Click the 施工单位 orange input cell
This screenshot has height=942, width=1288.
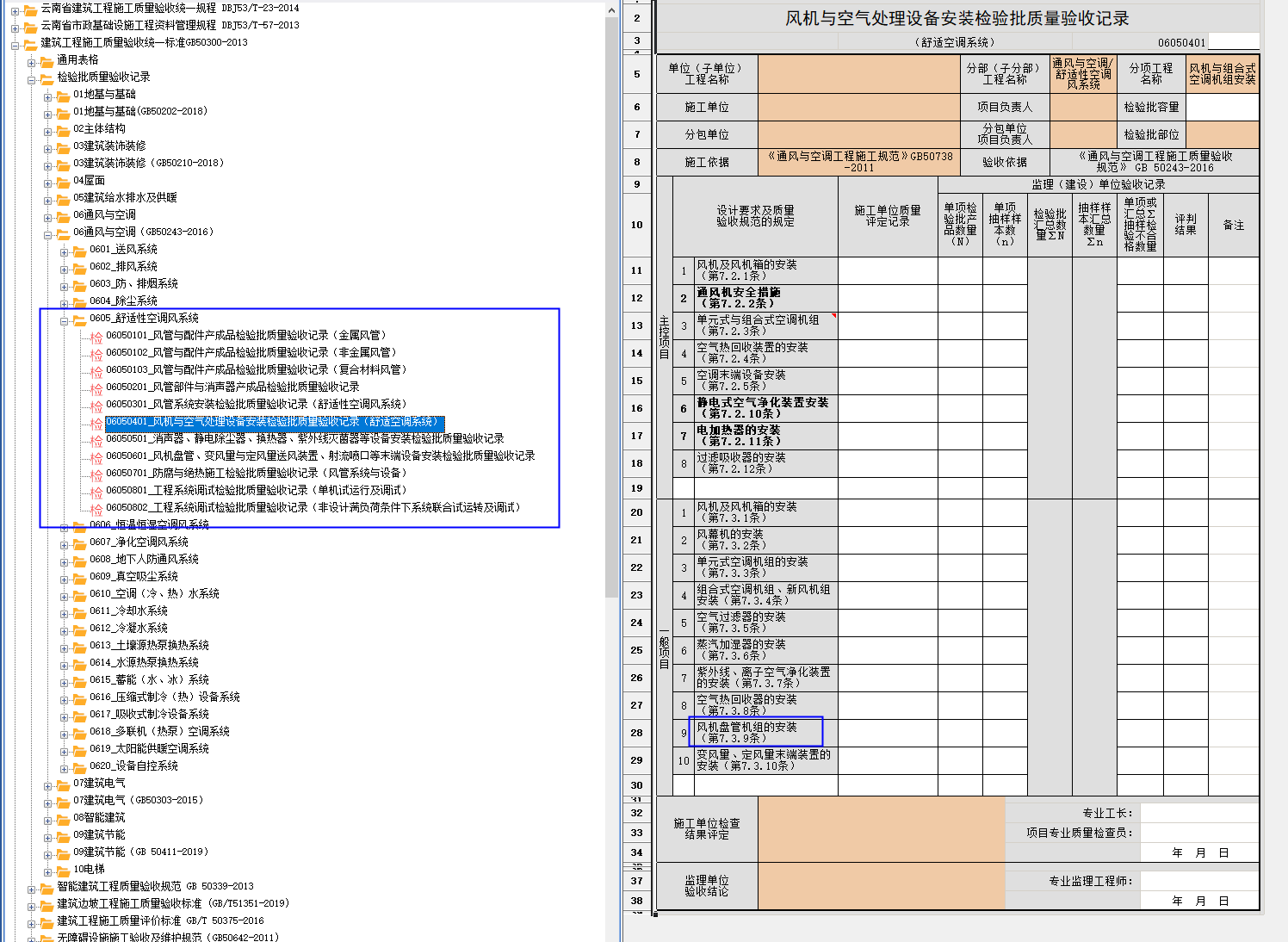click(x=859, y=107)
